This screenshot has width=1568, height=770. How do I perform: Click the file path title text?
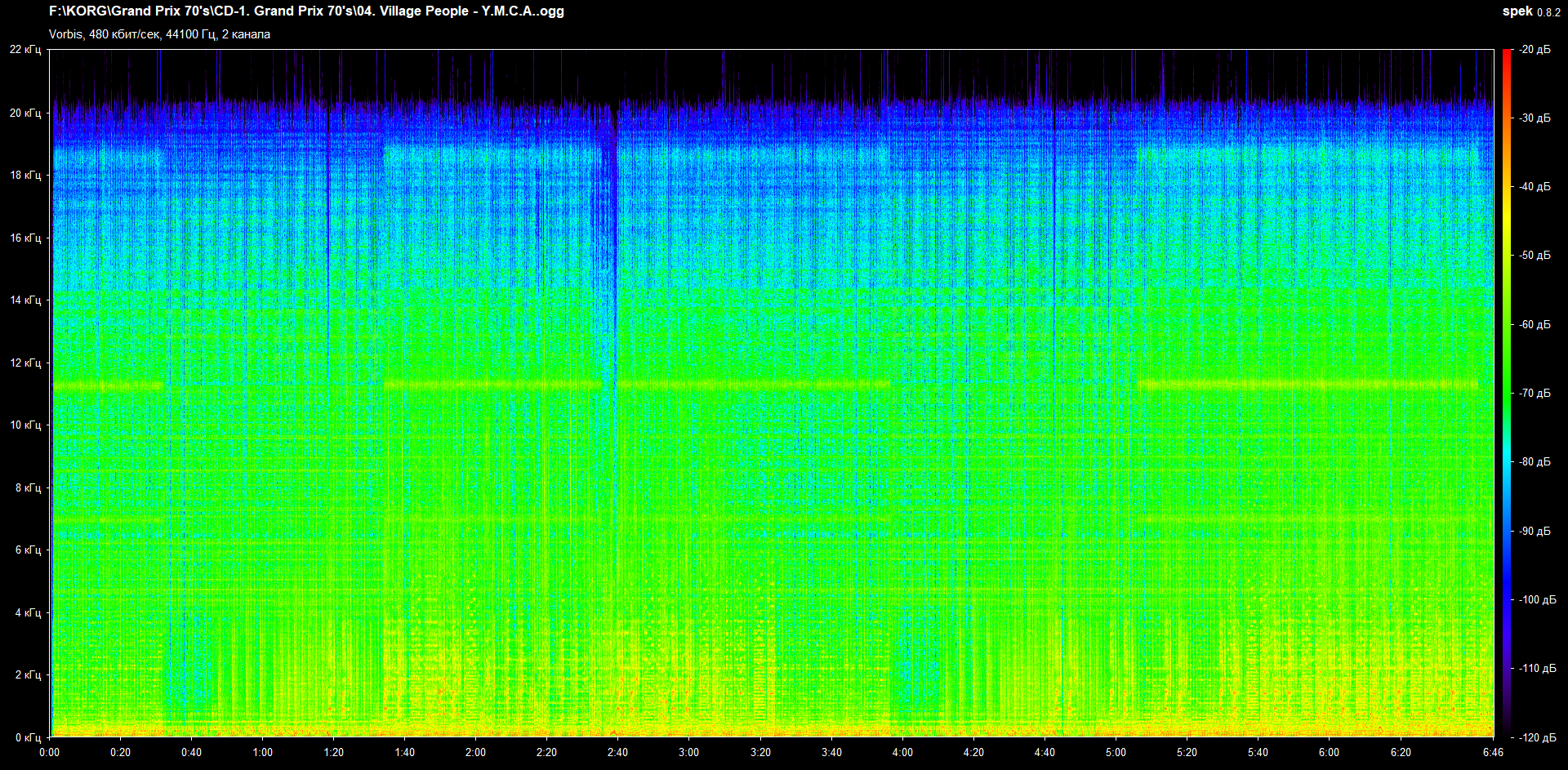pos(306,11)
